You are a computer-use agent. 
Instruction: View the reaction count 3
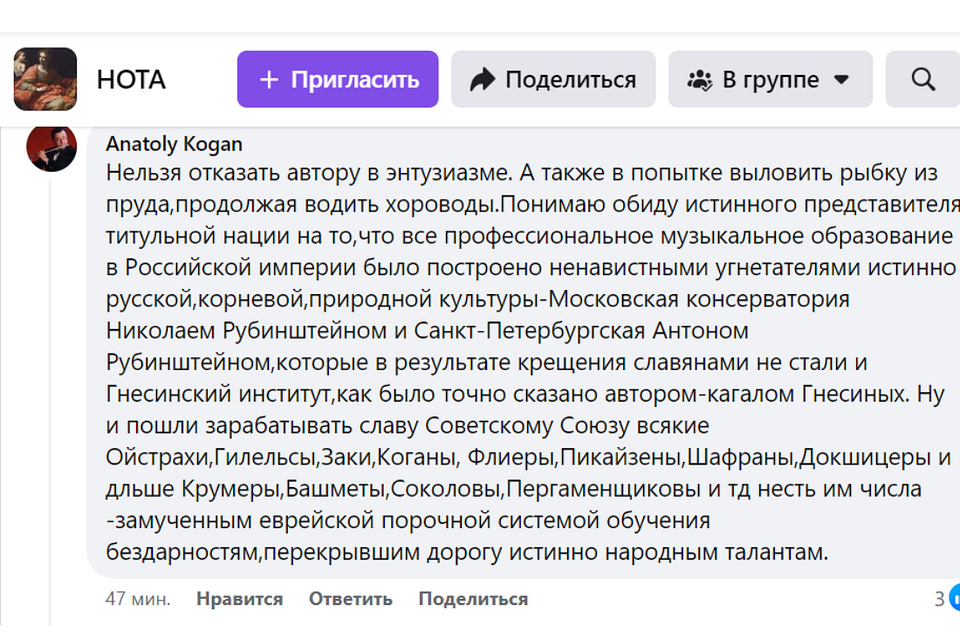pos(939,599)
